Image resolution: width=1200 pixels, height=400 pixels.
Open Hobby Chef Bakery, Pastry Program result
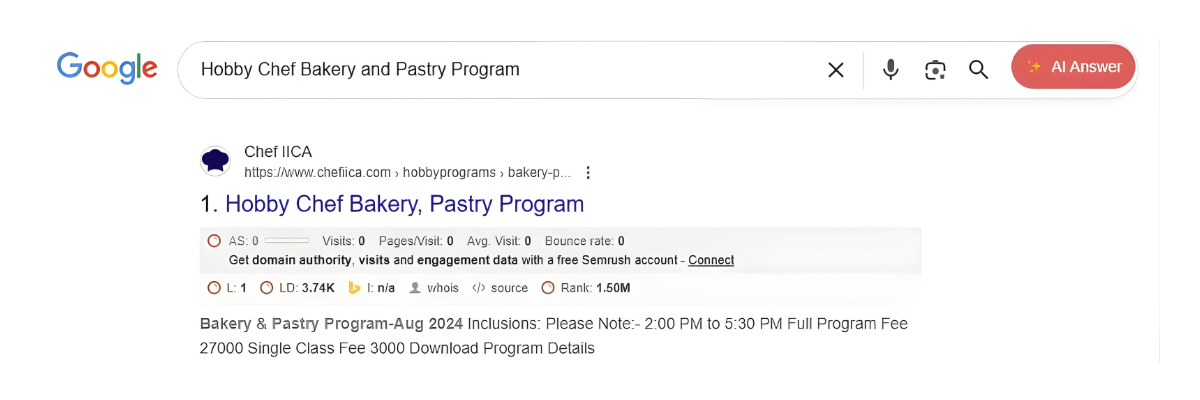404,204
